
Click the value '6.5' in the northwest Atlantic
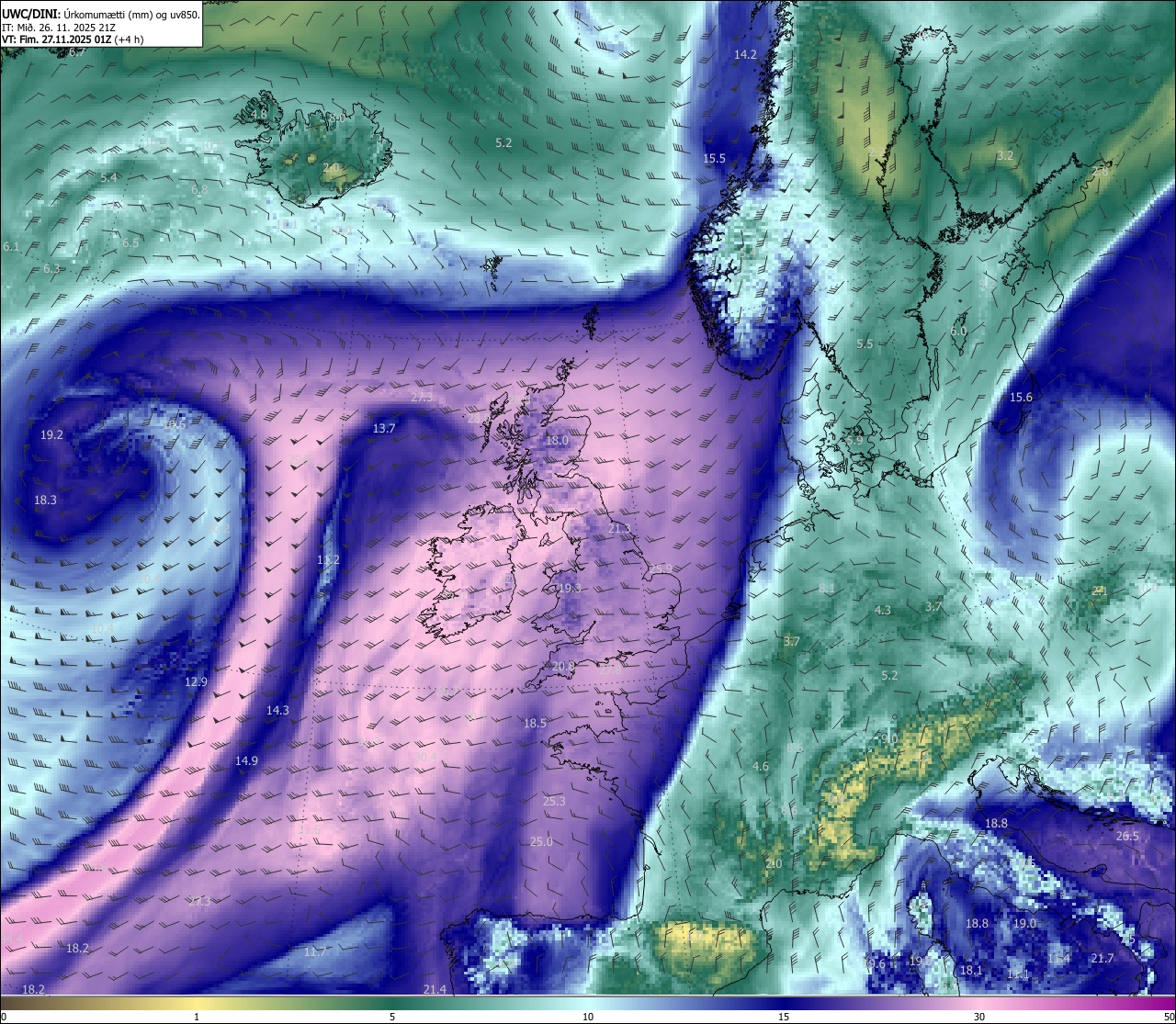point(130,242)
